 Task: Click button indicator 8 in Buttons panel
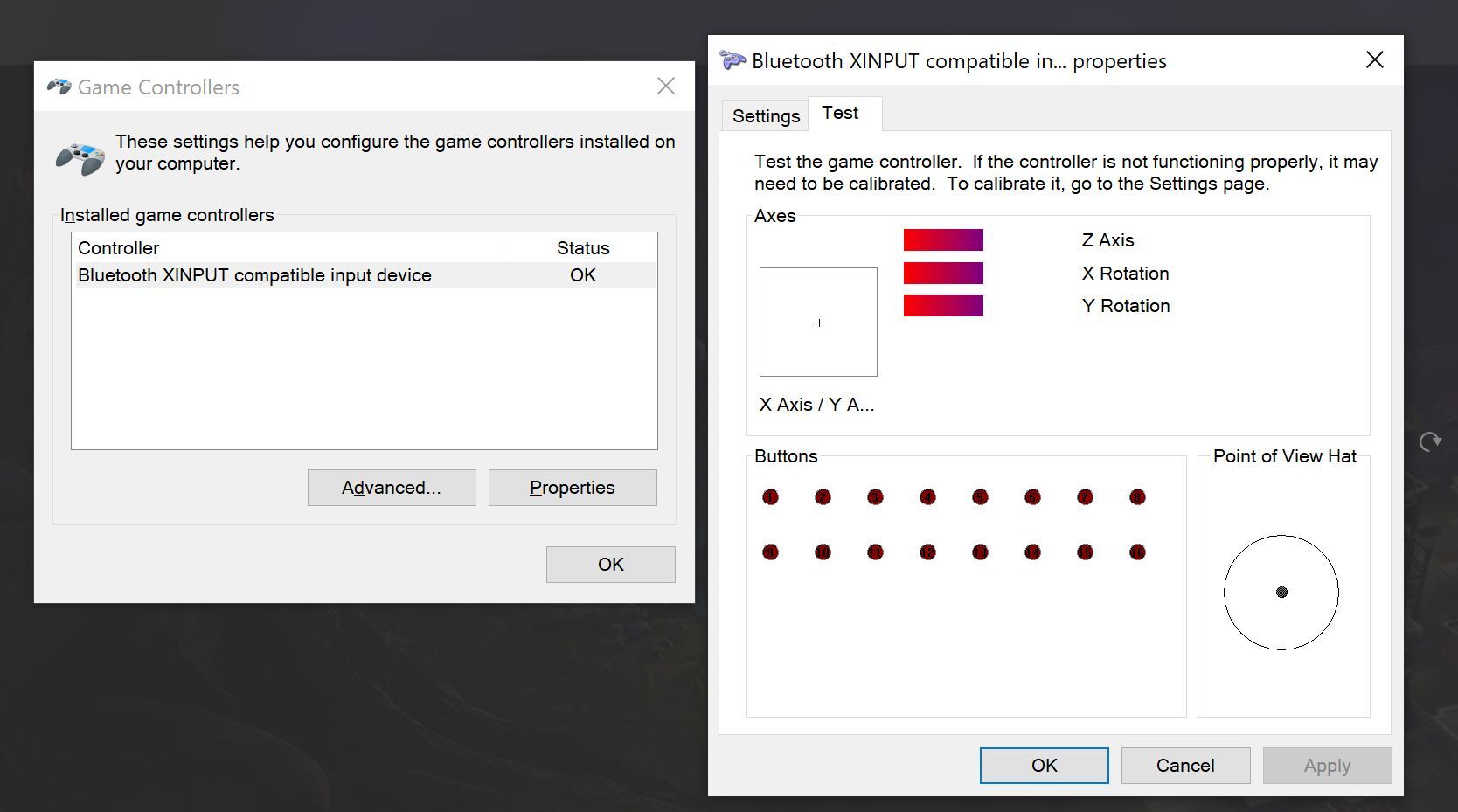(x=1137, y=497)
